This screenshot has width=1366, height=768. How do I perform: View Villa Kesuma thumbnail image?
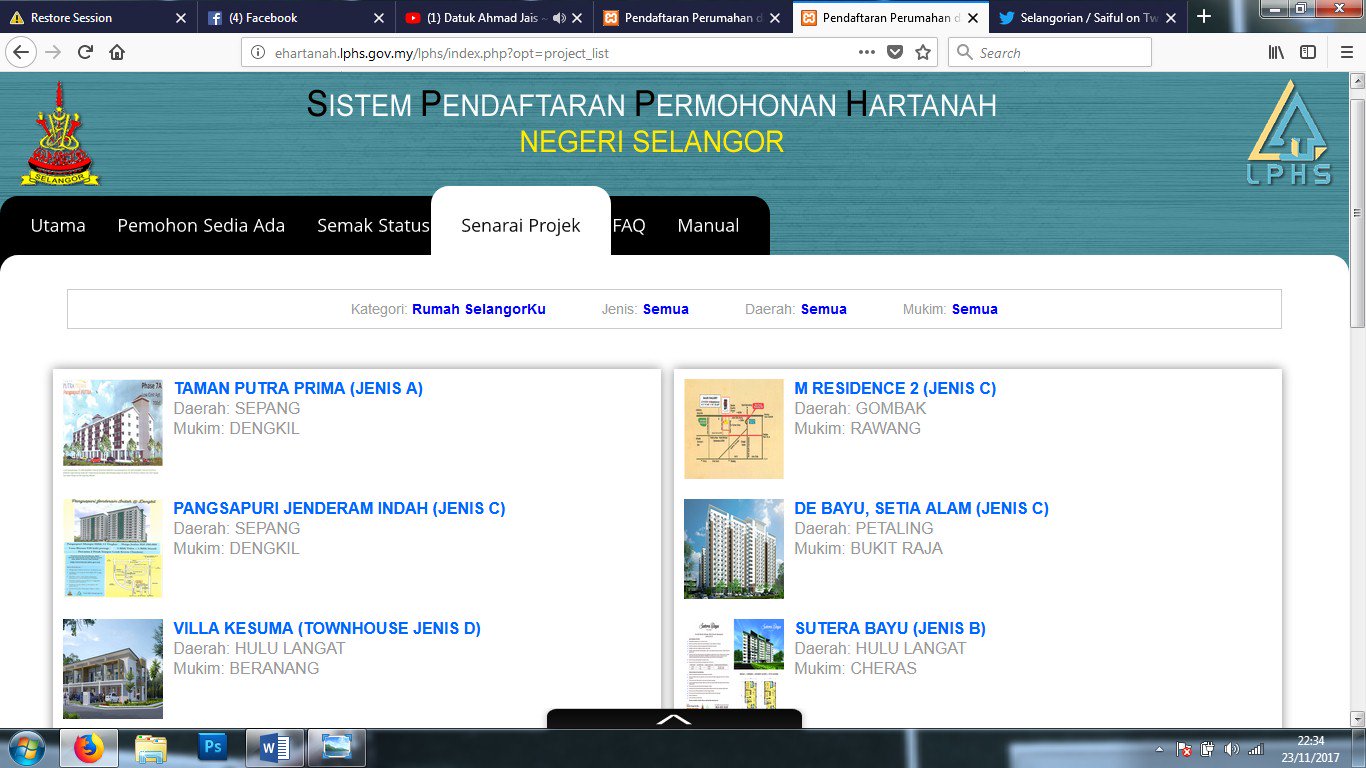point(112,668)
